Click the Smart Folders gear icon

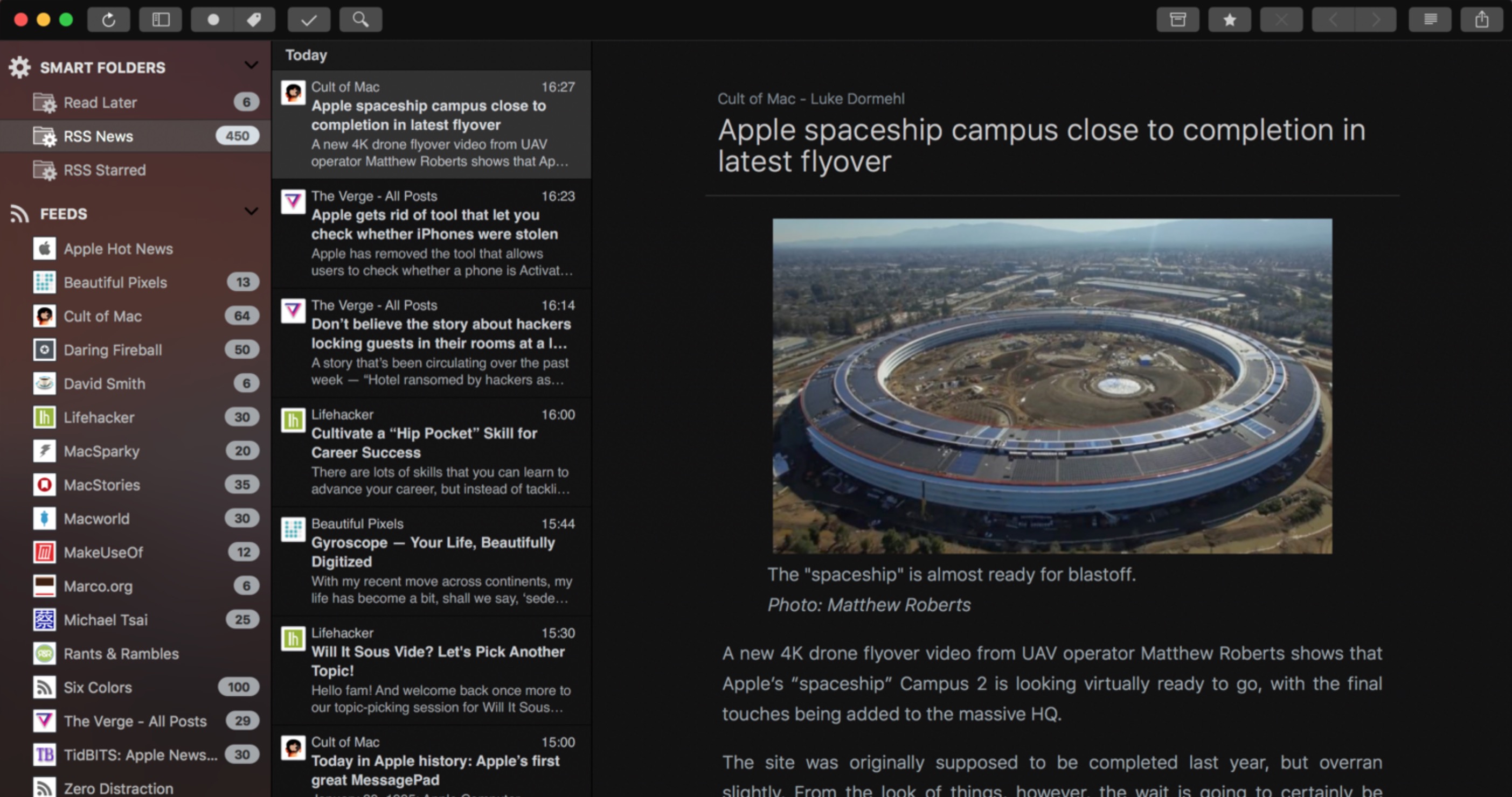pyautogui.click(x=19, y=67)
